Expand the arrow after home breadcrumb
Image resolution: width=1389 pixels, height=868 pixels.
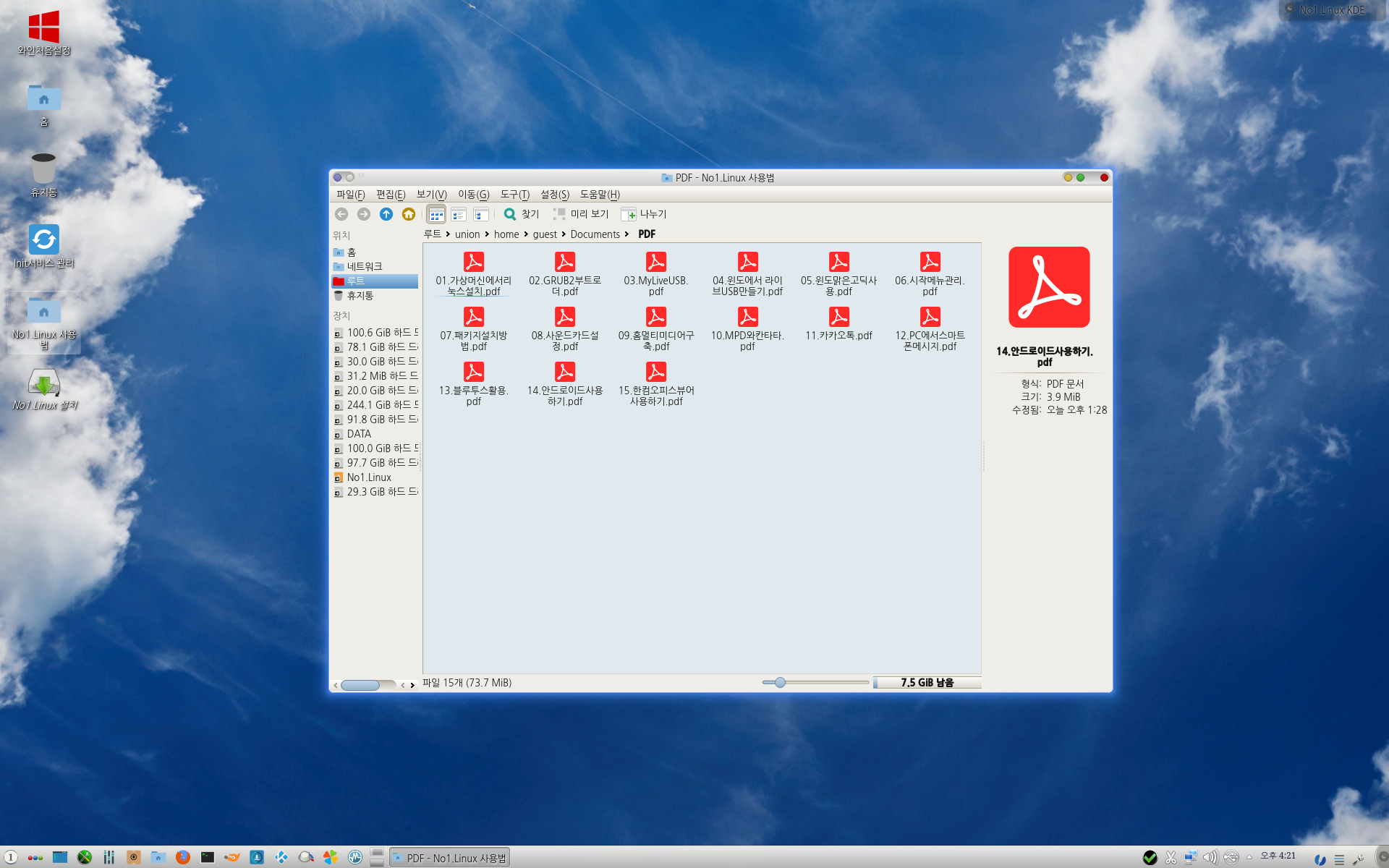tap(526, 234)
